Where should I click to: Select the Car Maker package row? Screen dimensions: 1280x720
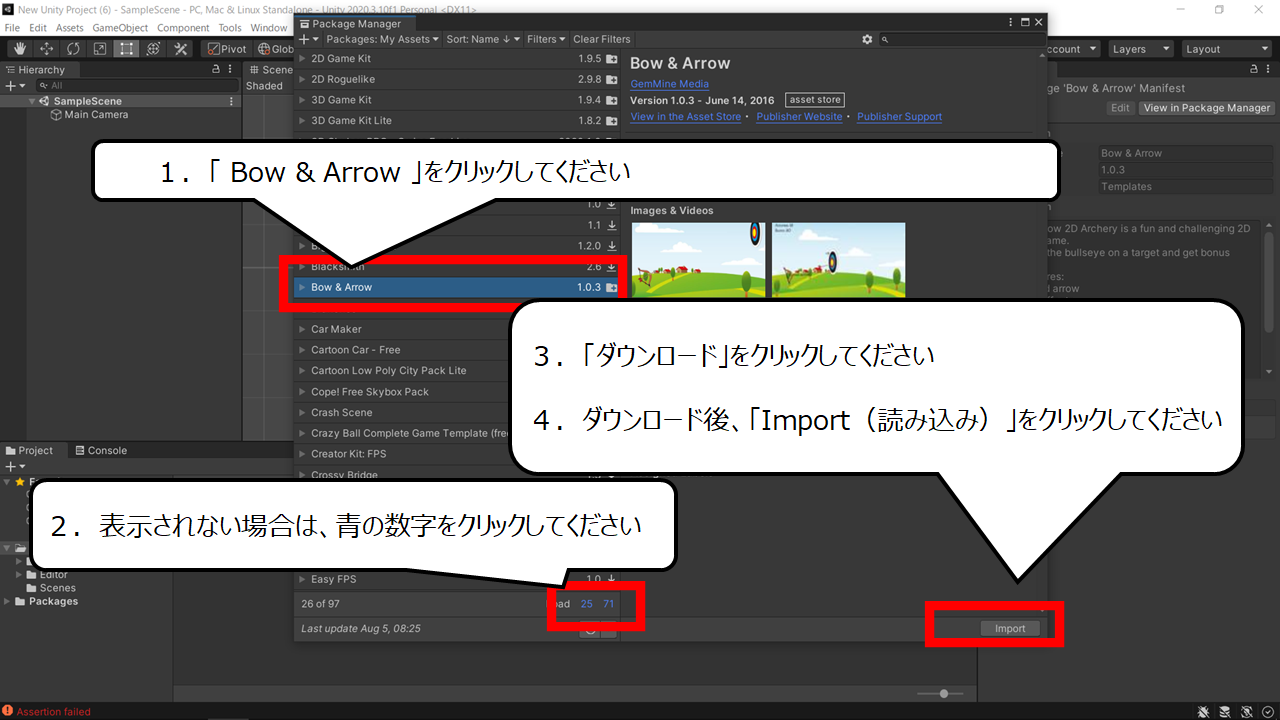click(x=456, y=329)
